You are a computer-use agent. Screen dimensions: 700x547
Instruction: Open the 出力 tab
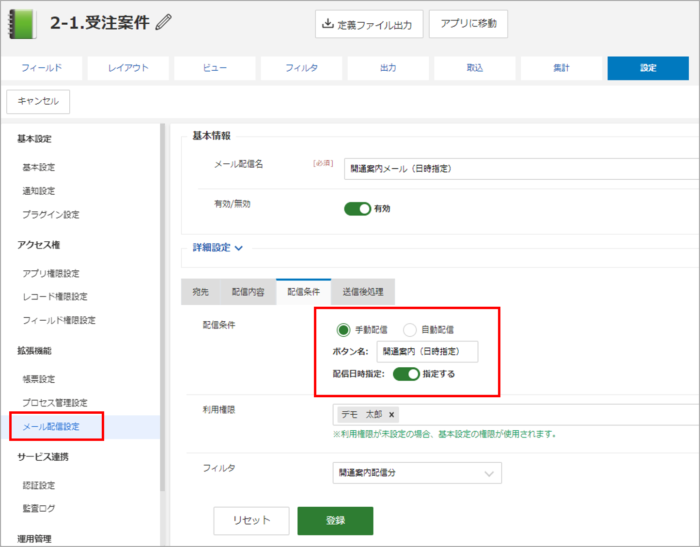point(388,68)
